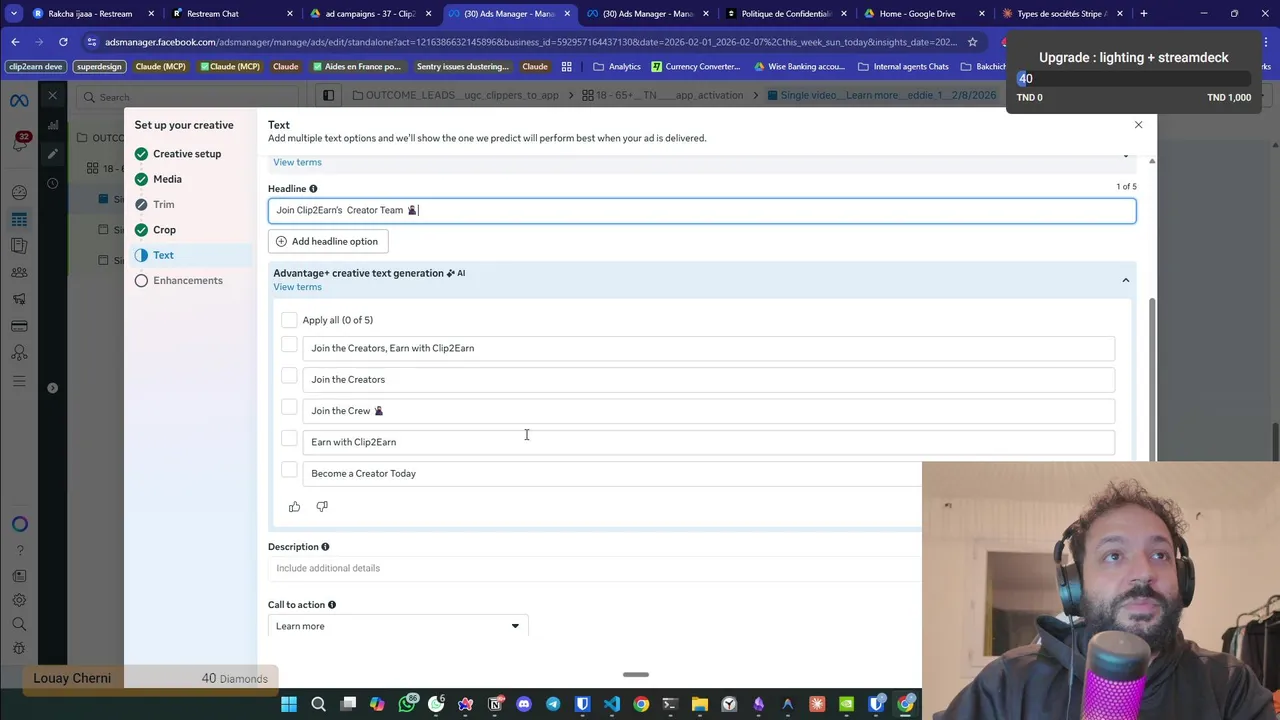Viewport: 1280px width, 720px height.
Task: Collapse the Advantage+ creative text generation section
Action: [x=1125, y=280]
